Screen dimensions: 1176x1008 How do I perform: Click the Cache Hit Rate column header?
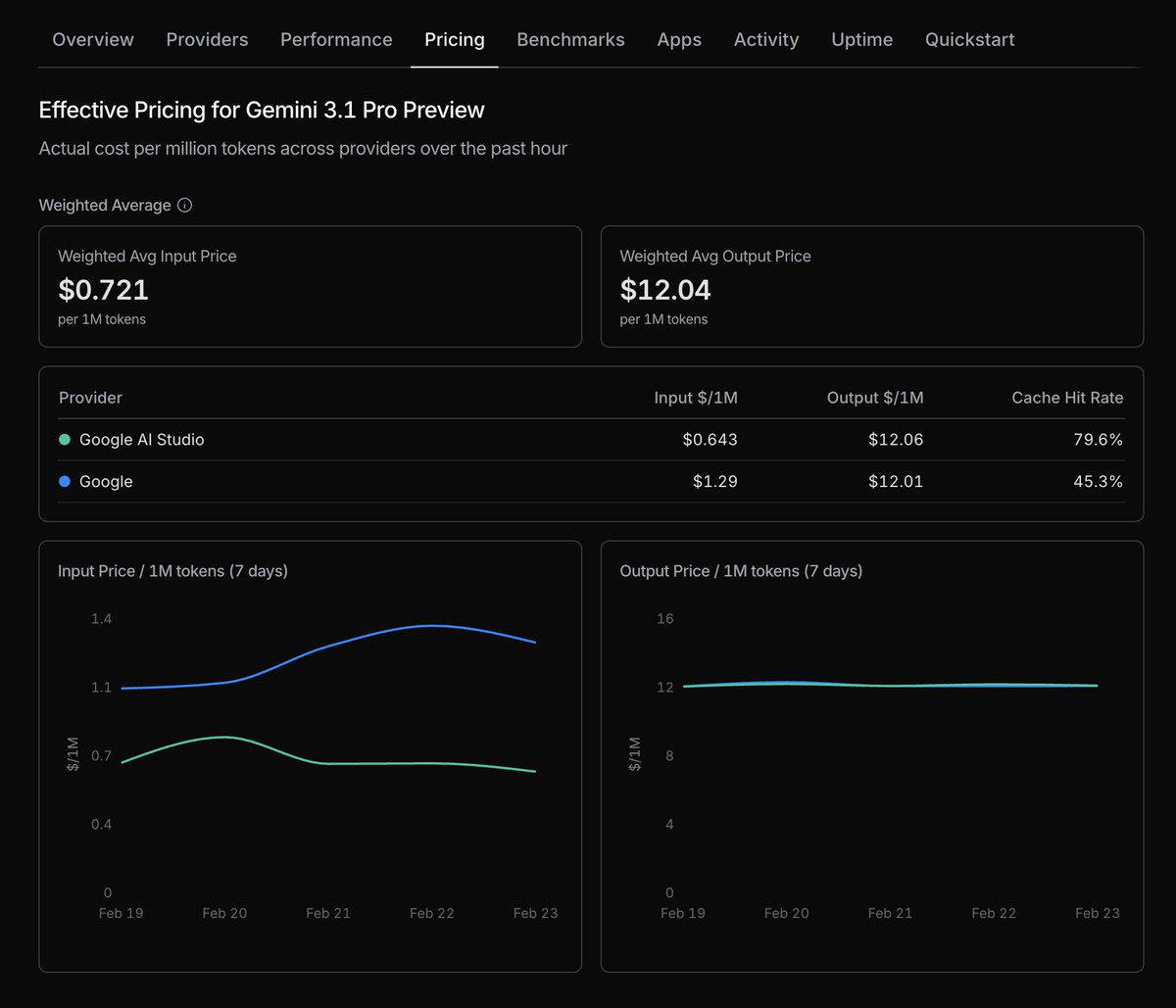[1067, 398]
